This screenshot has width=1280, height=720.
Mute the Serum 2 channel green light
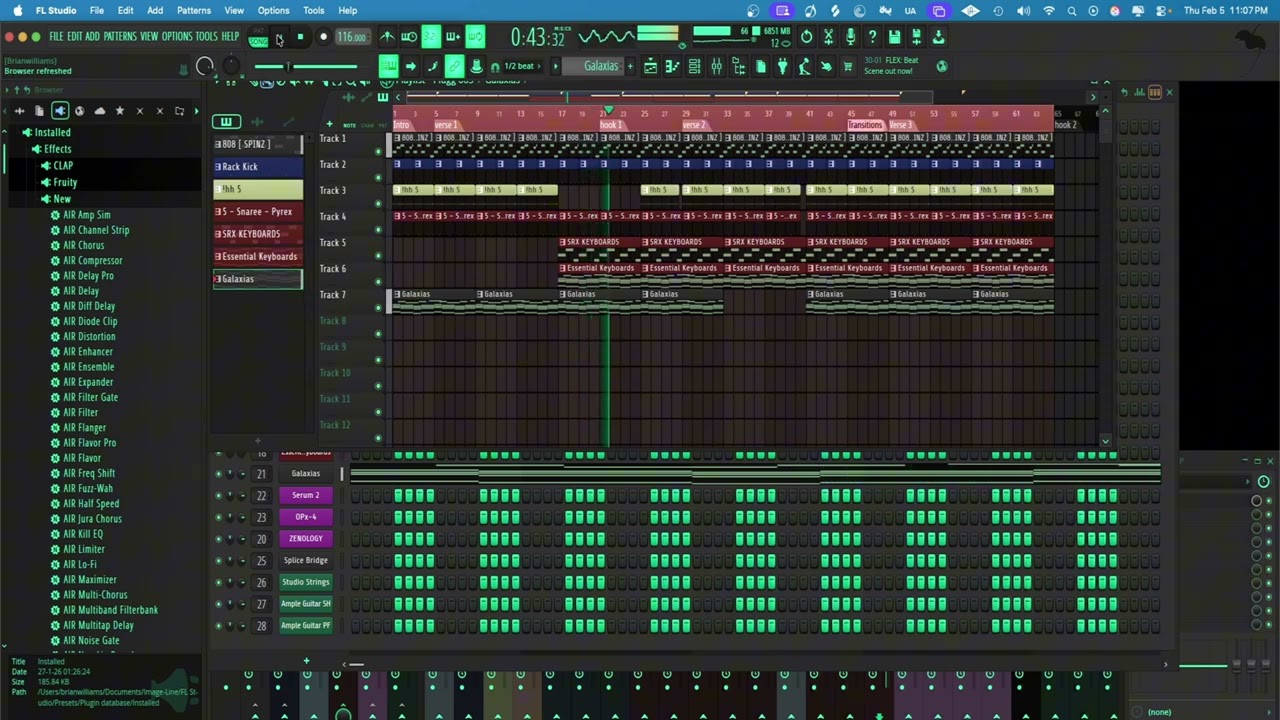[x=218, y=496]
